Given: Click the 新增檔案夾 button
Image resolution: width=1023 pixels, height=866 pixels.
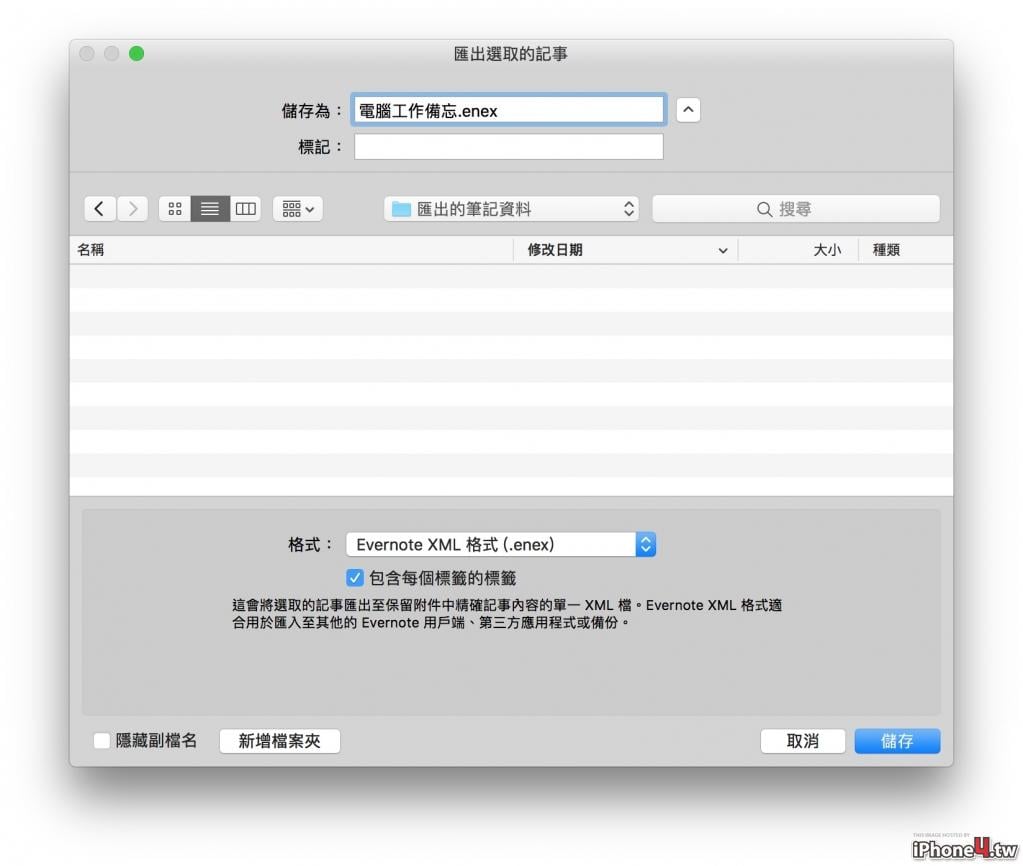Looking at the screenshot, I should pyautogui.click(x=280, y=741).
